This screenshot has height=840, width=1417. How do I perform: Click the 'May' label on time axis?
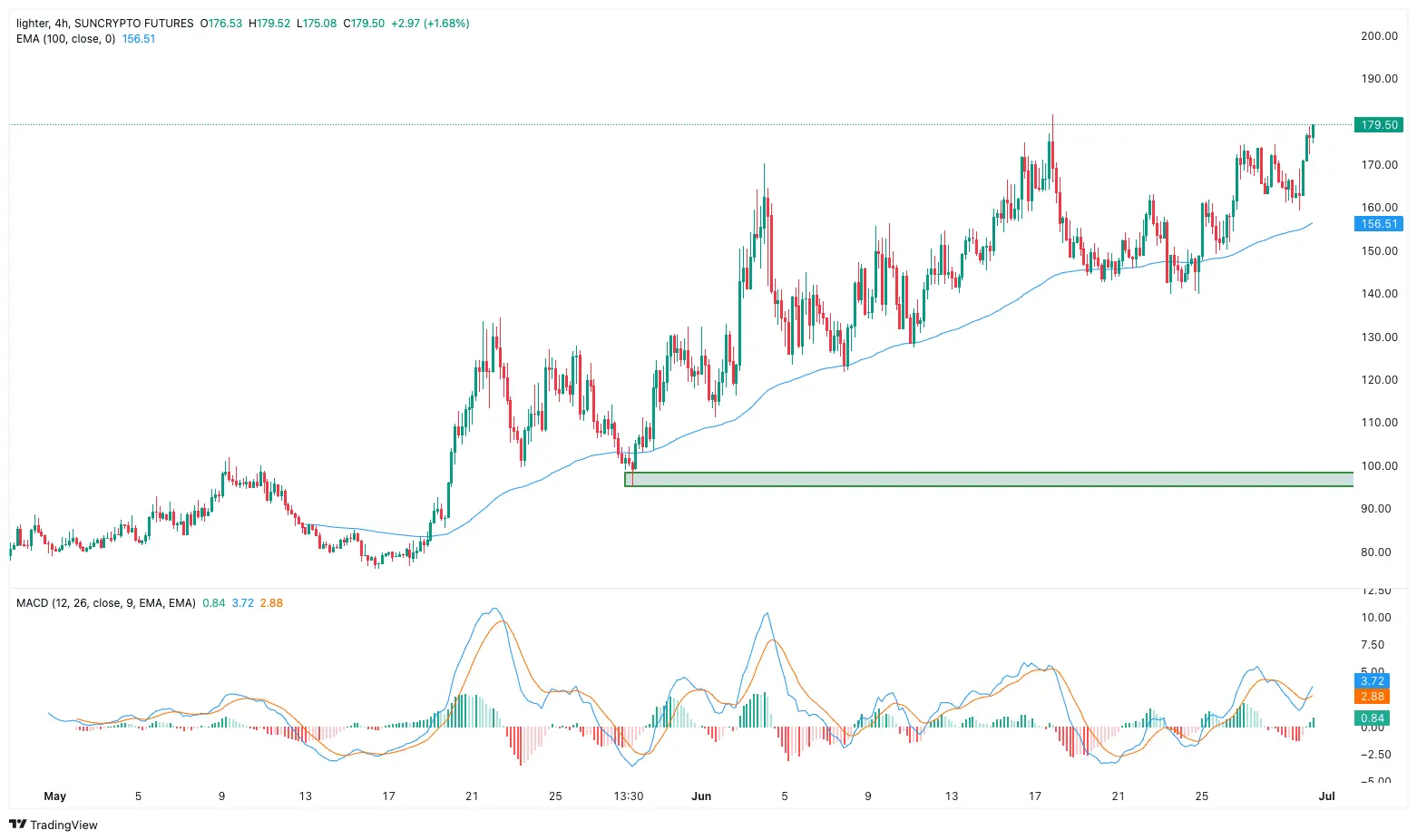[55, 796]
